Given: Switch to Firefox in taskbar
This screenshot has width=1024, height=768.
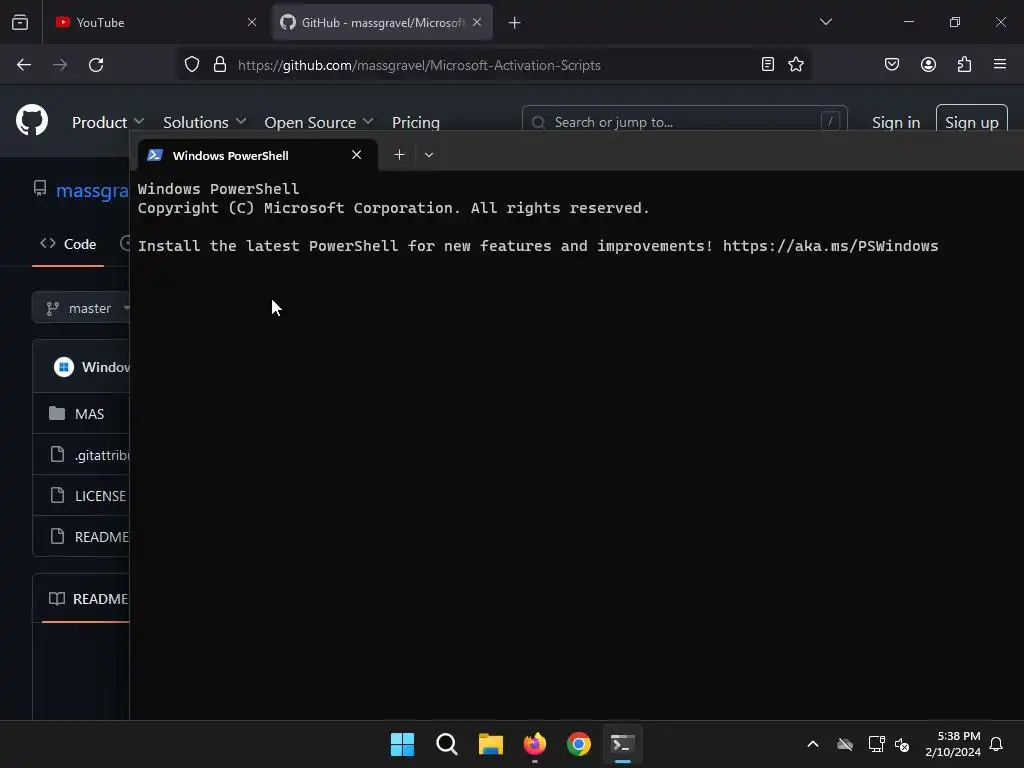Looking at the screenshot, I should 535,744.
